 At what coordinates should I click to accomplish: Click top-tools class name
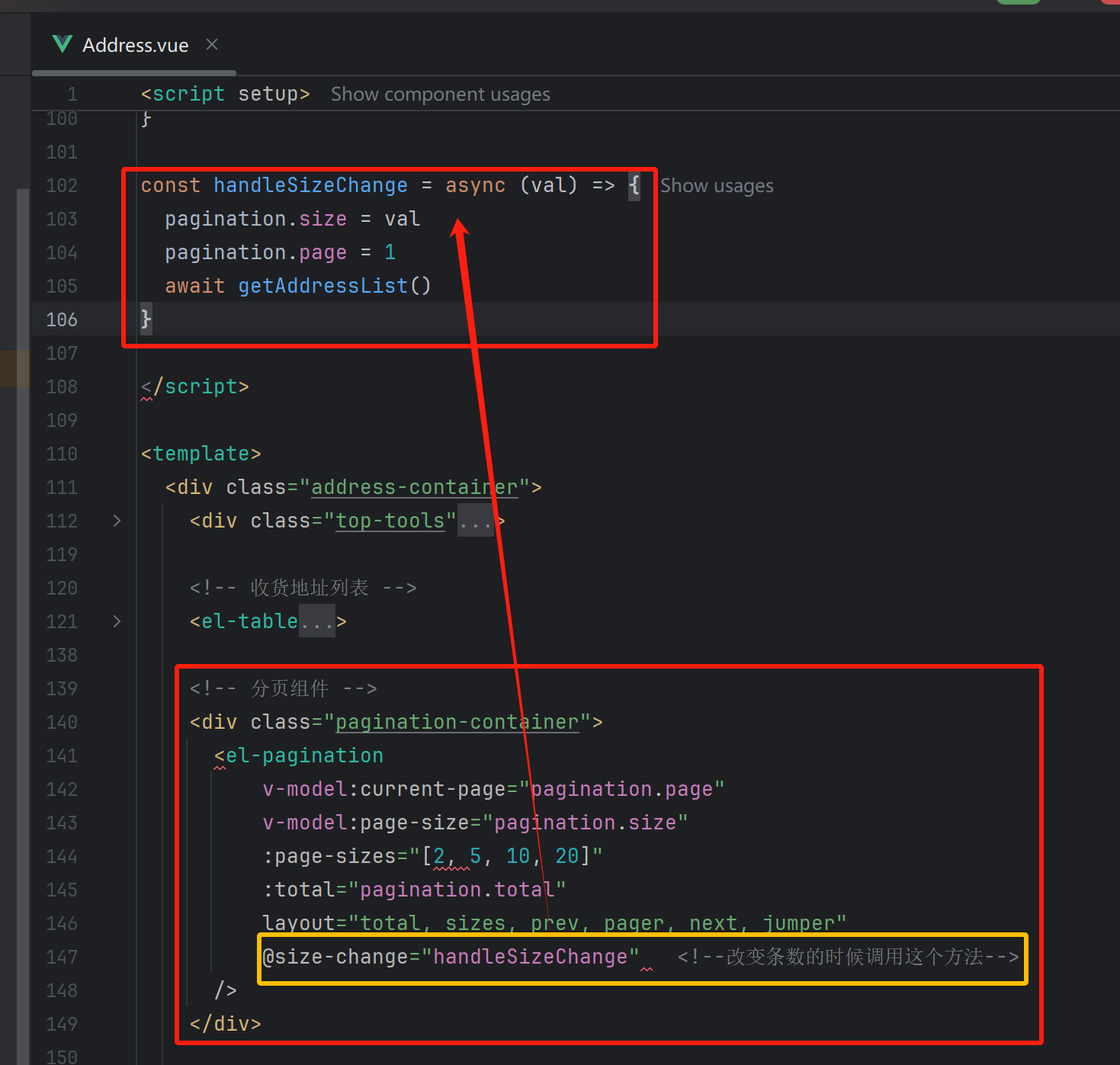pyautogui.click(x=390, y=521)
